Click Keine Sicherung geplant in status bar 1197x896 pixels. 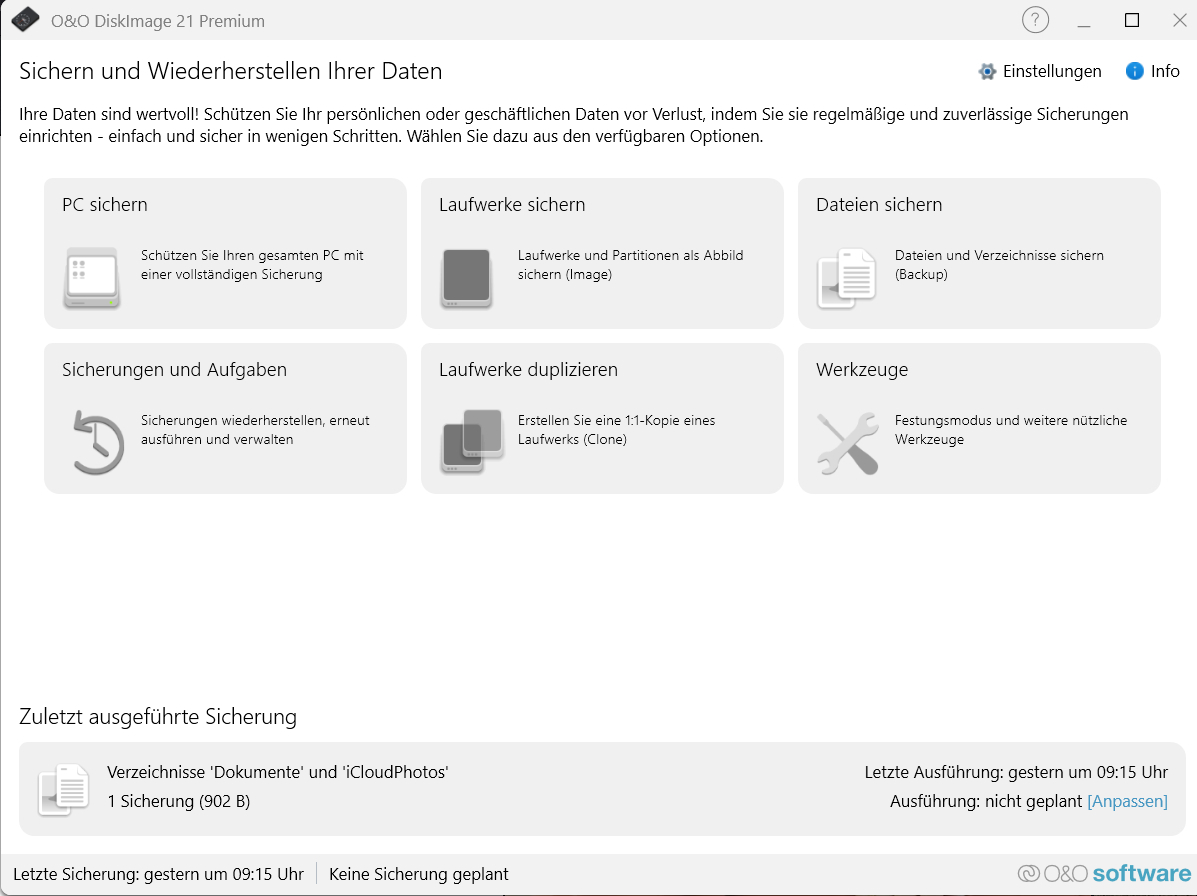419,873
